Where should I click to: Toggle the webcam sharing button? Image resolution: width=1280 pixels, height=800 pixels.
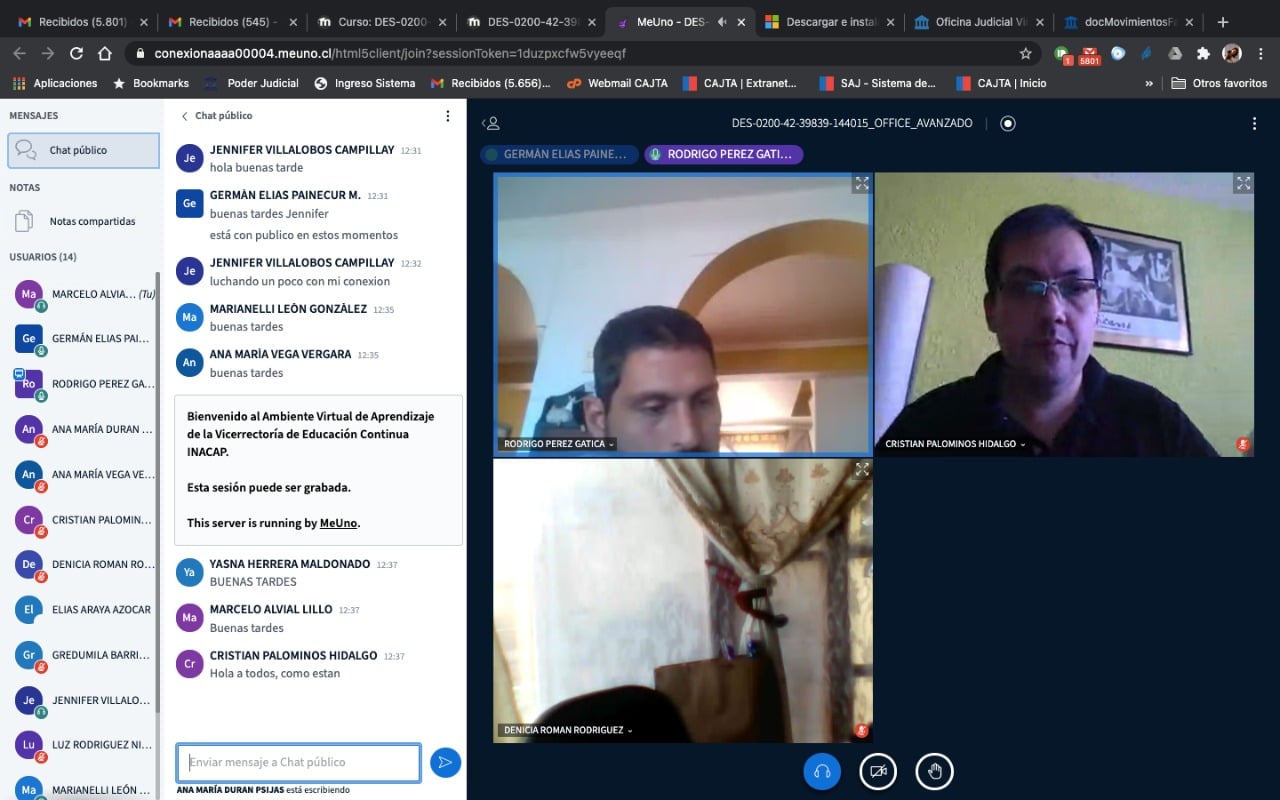point(878,771)
